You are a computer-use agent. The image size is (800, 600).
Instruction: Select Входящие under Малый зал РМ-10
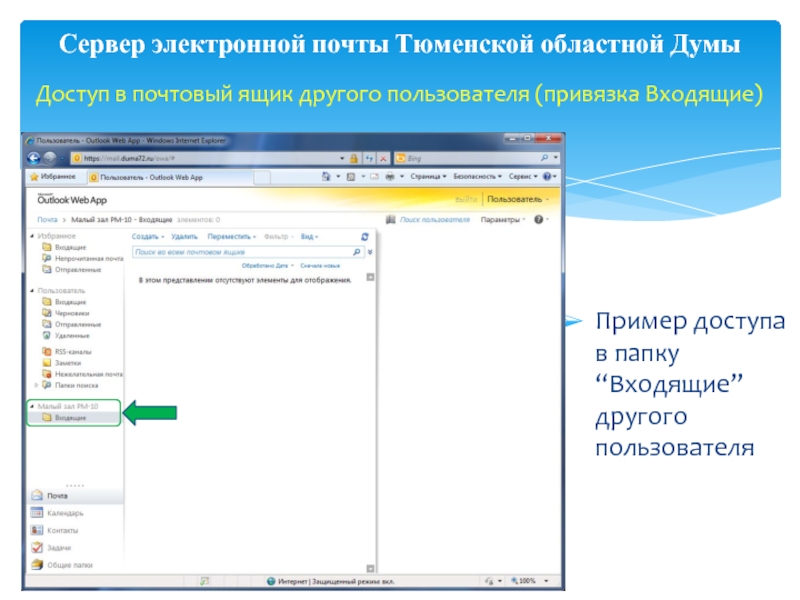pos(64,417)
